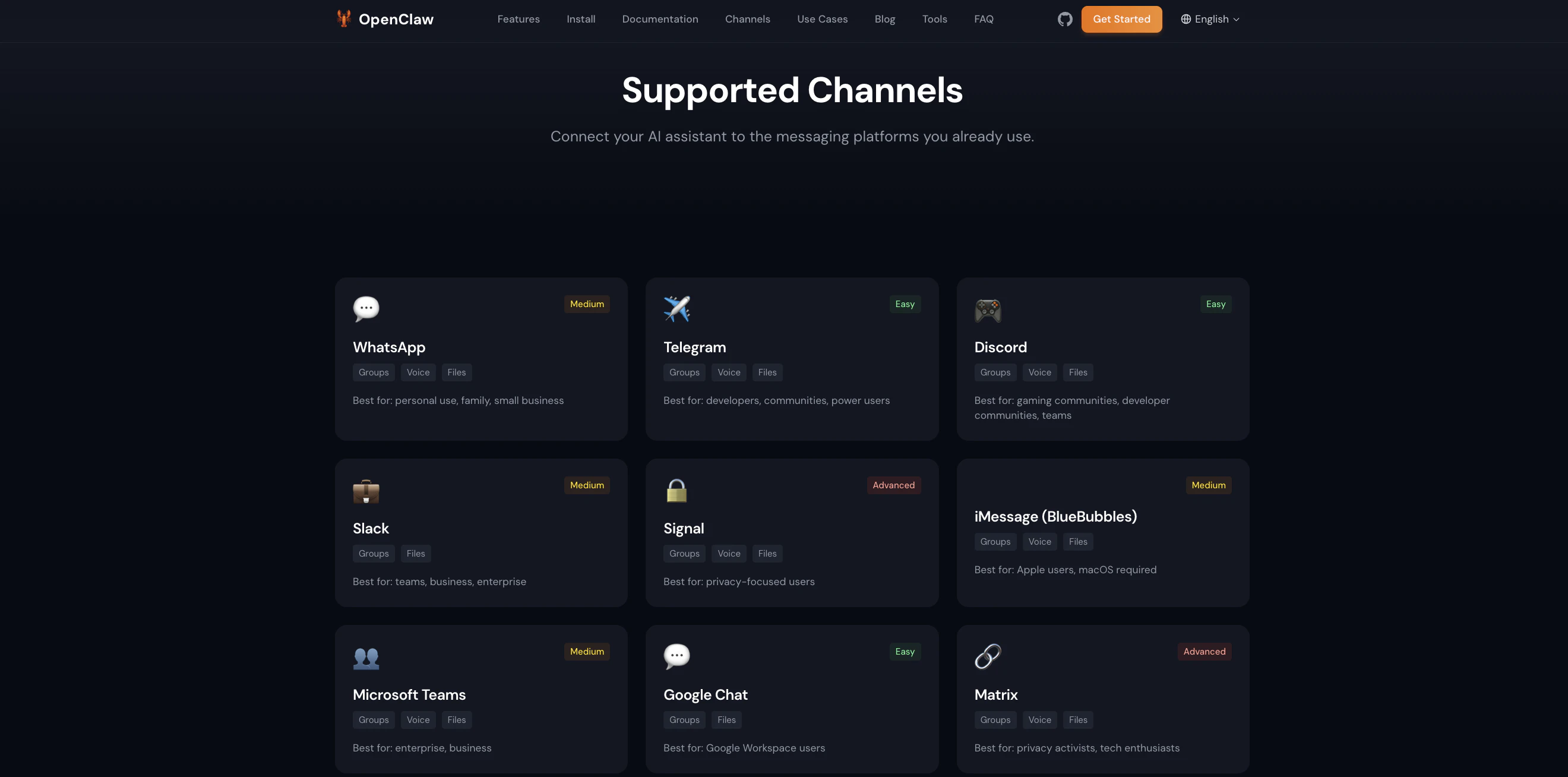This screenshot has height=777, width=1568.
Task: Click the Voice tag under WhatsApp
Action: (418, 372)
